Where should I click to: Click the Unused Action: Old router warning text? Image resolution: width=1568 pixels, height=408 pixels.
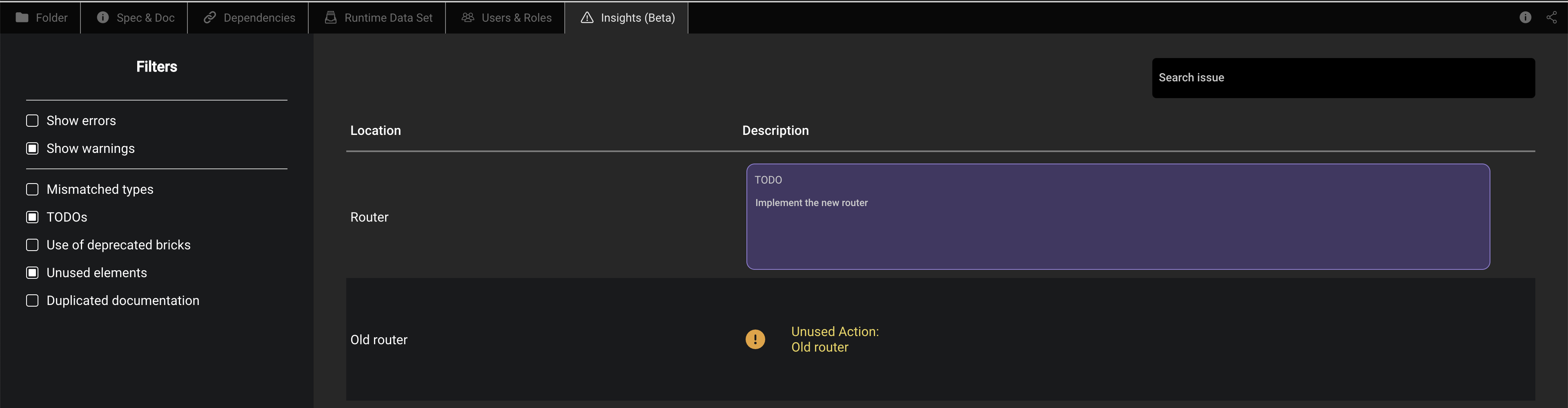835,339
